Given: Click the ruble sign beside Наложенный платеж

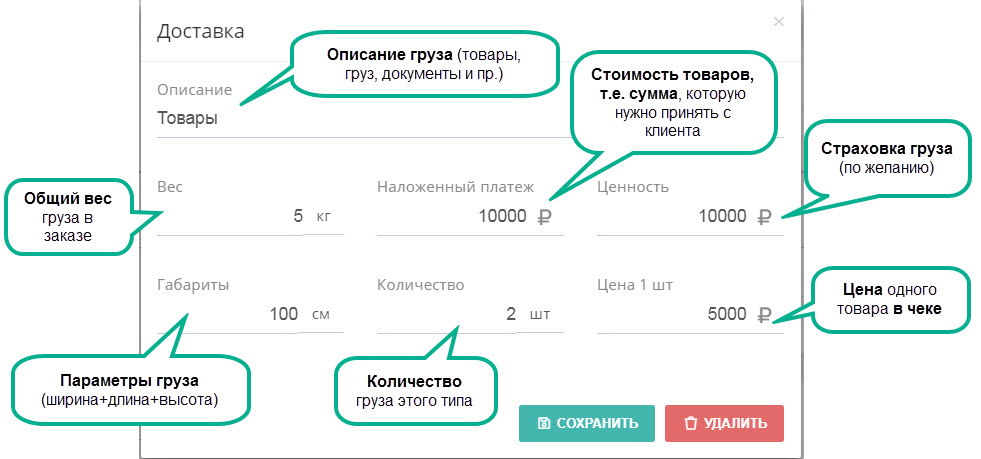Looking at the screenshot, I should 544,216.
